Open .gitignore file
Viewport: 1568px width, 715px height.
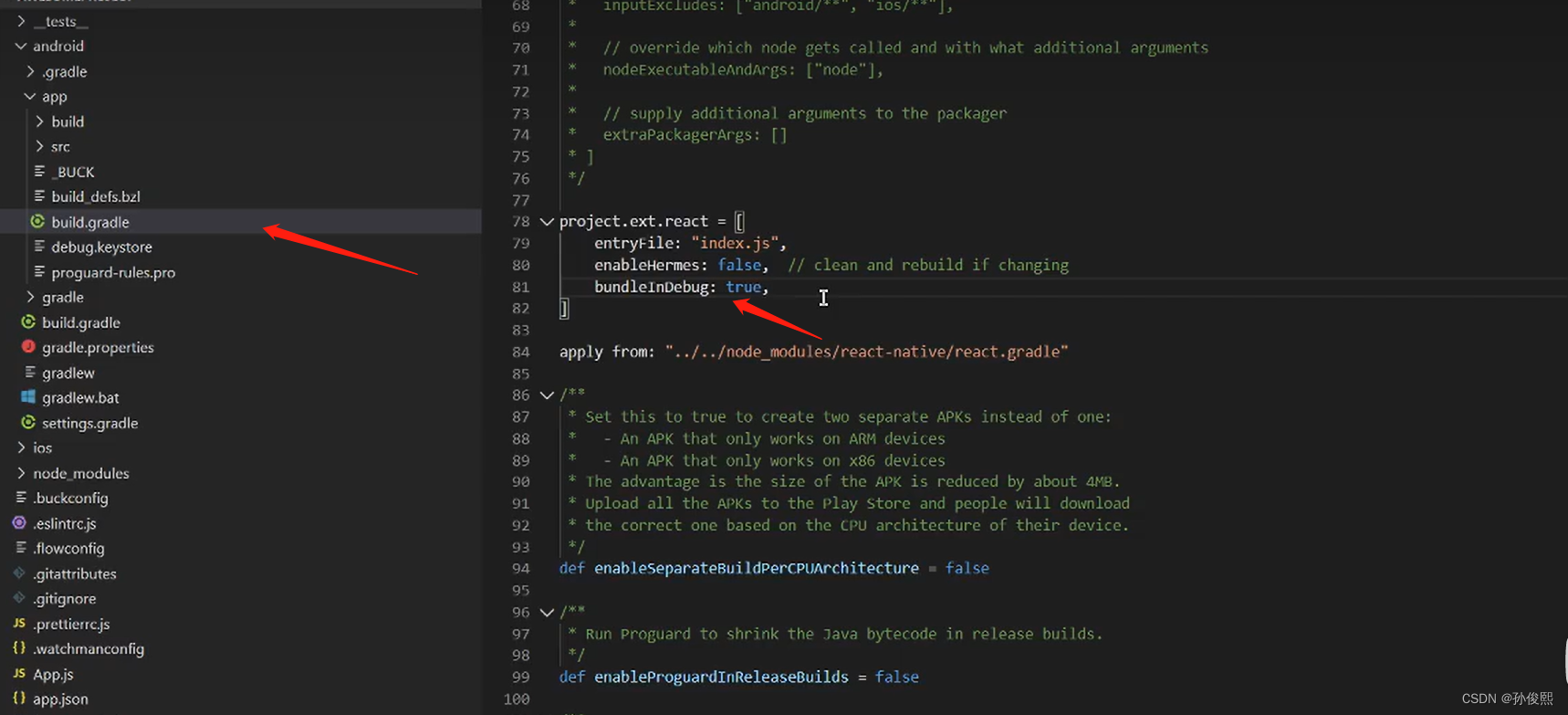point(65,598)
